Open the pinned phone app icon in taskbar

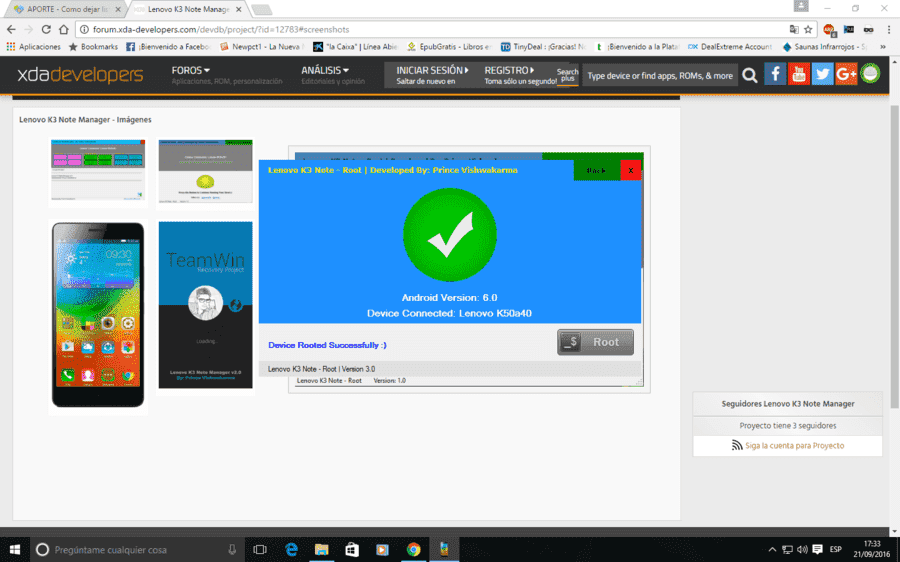[444, 549]
